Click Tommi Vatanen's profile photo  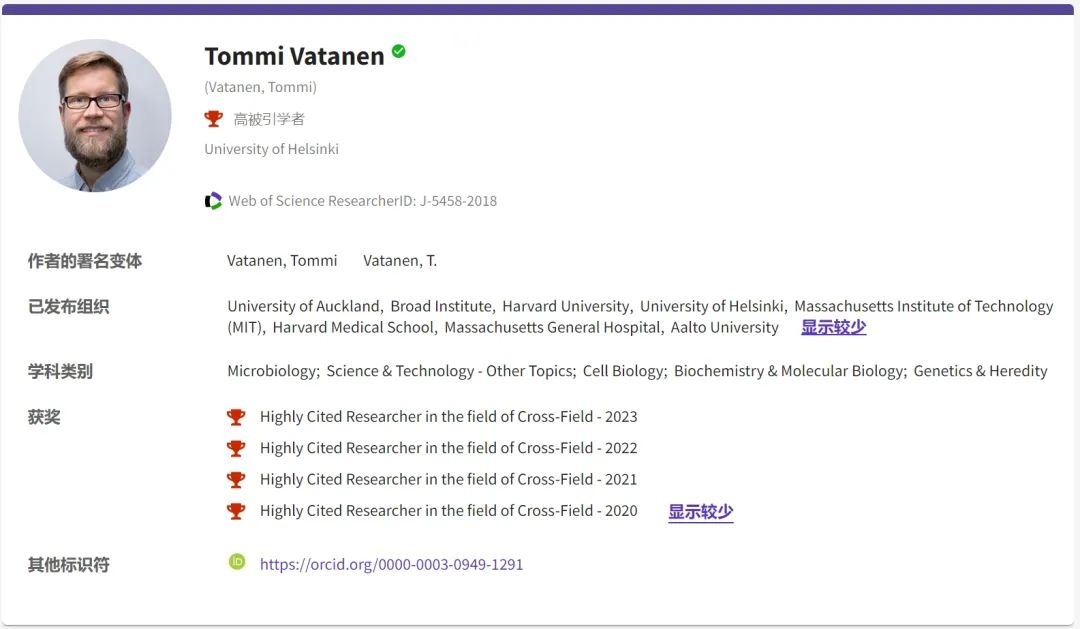point(95,115)
